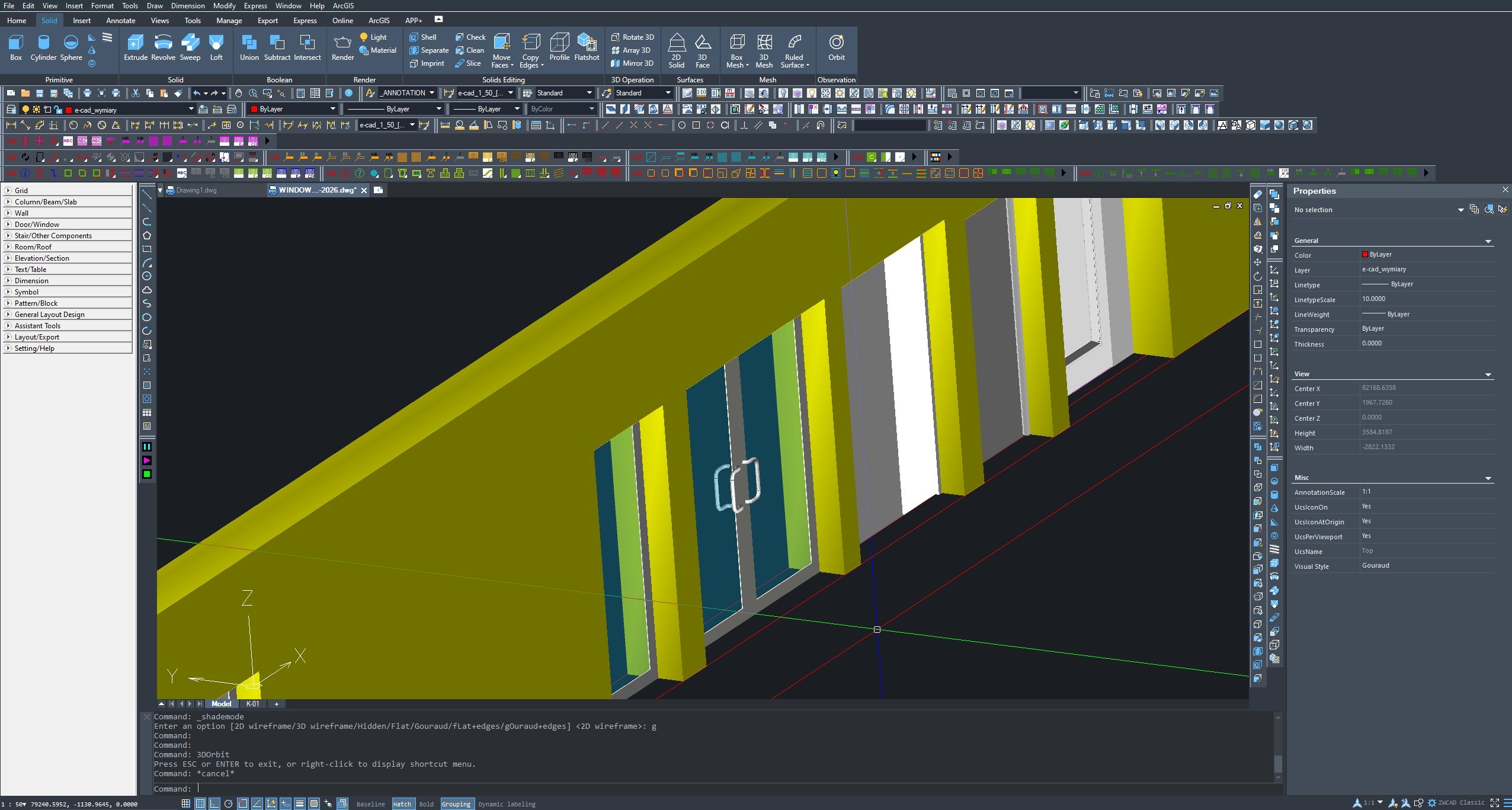This screenshot has height=810, width=1512.
Task: Select the Extrude solid tool
Action: click(x=135, y=47)
